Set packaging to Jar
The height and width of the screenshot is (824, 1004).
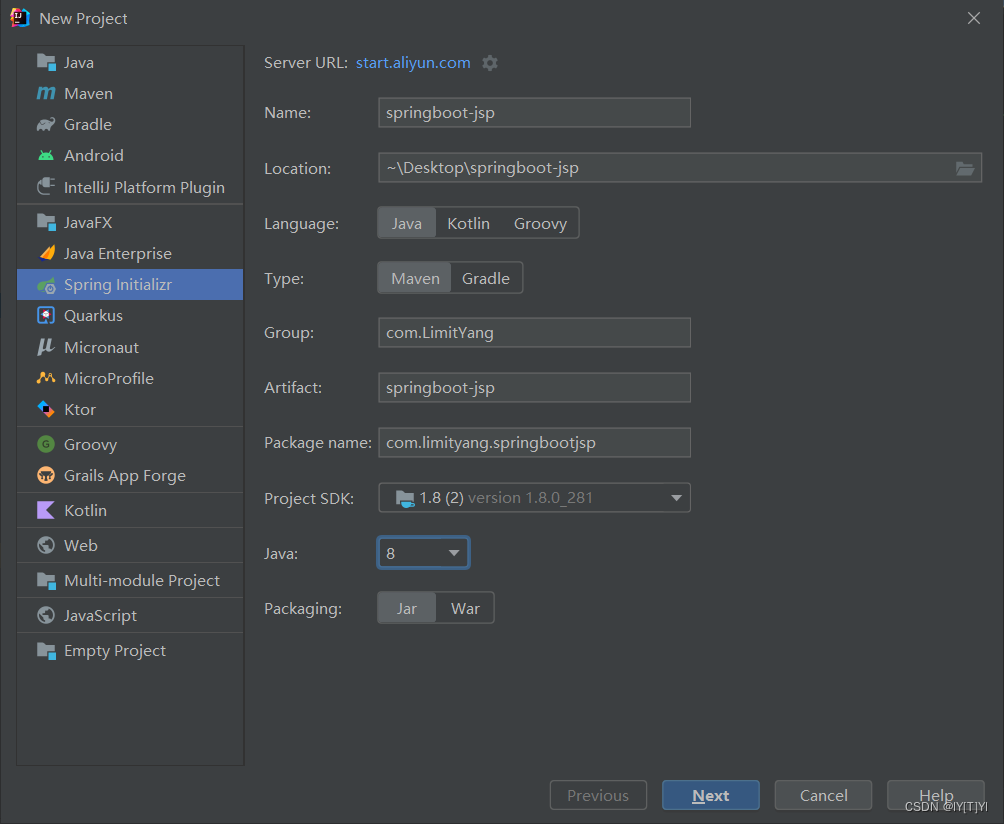pyautogui.click(x=407, y=608)
